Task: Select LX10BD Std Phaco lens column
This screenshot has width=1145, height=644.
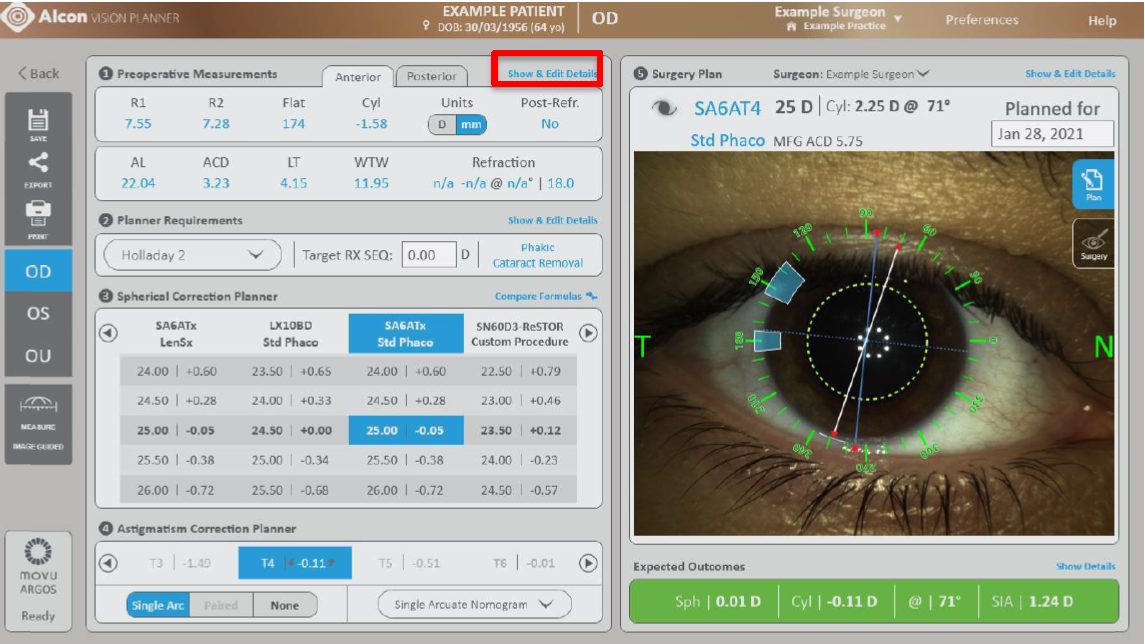Action: tap(291, 334)
